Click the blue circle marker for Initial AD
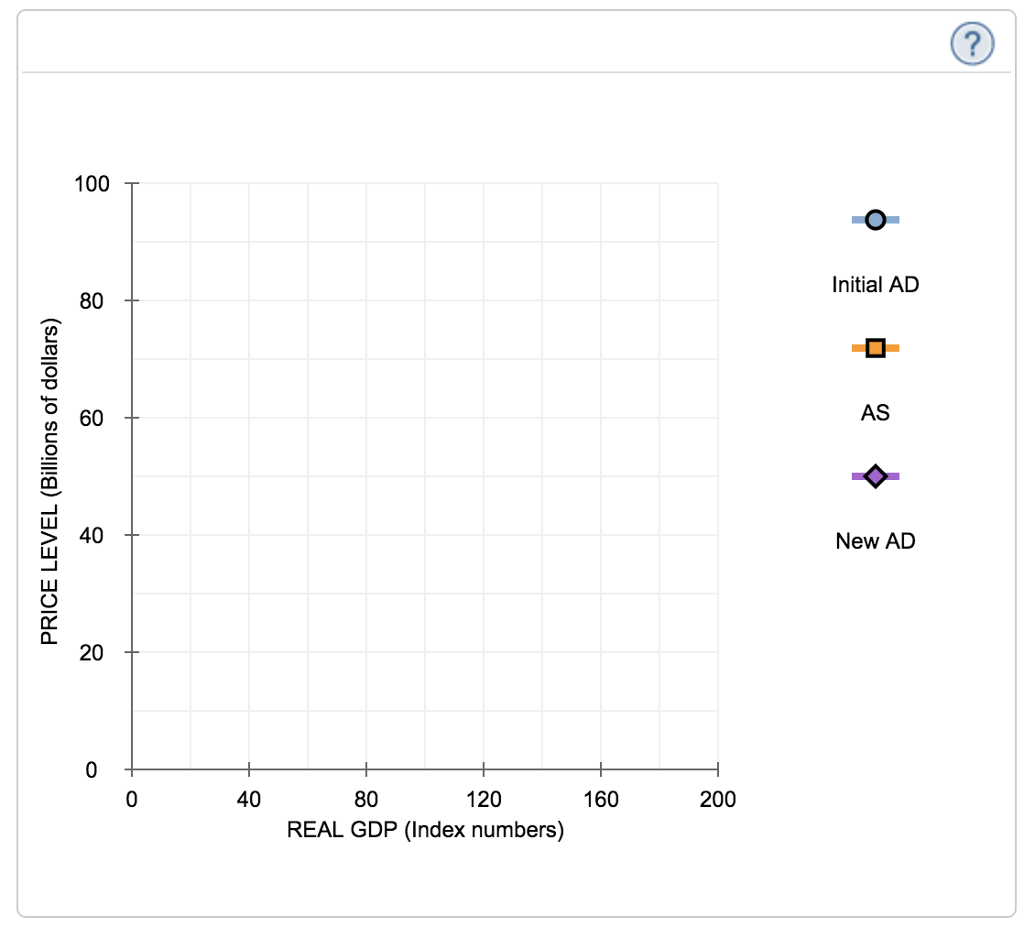 [875, 217]
